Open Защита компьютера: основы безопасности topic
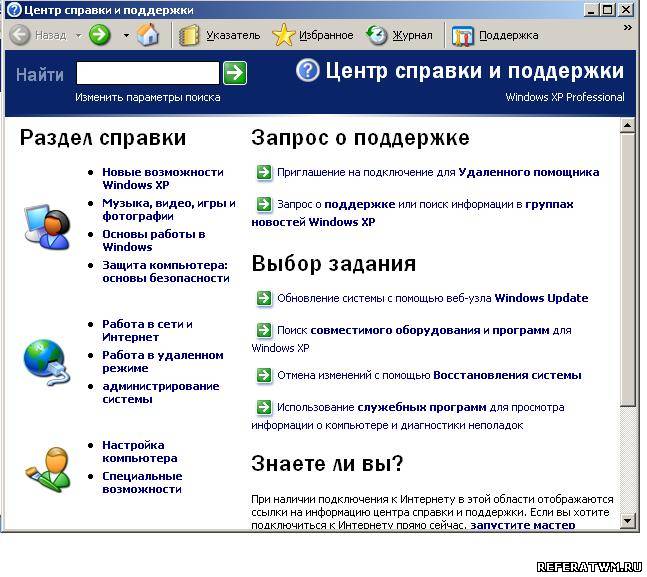The image size is (647, 577). coord(166,272)
